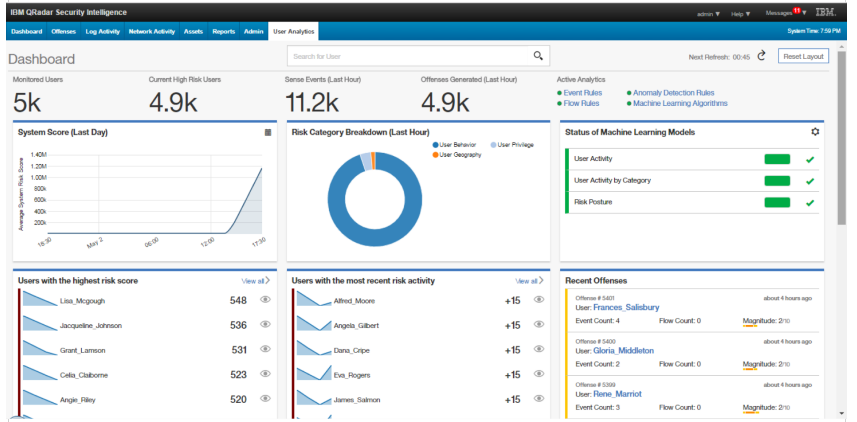
Task: Open the Messages dropdown
Action: pyautogui.click(x=785, y=13)
